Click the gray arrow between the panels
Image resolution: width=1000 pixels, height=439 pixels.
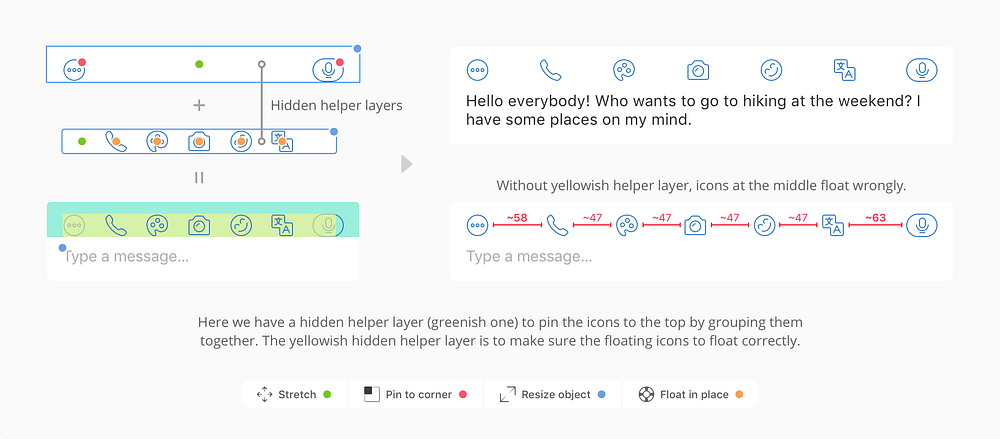(406, 164)
